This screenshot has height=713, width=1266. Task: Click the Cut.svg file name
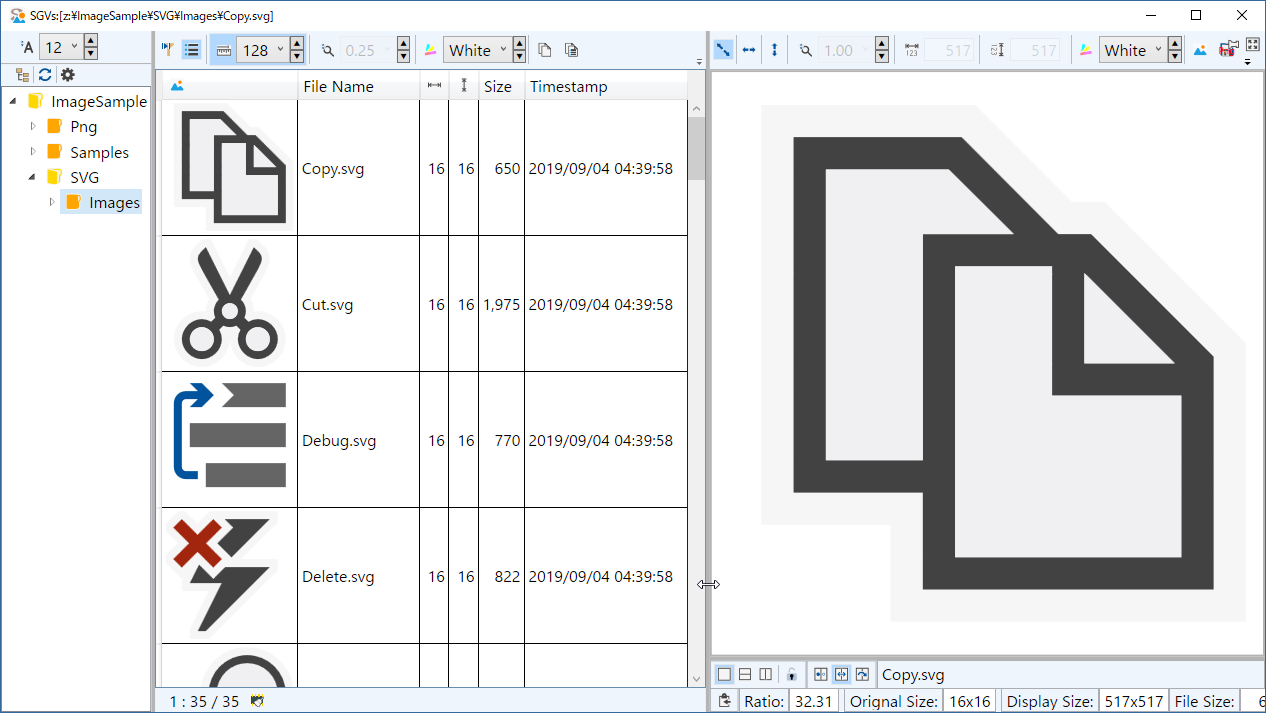(x=327, y=304)
